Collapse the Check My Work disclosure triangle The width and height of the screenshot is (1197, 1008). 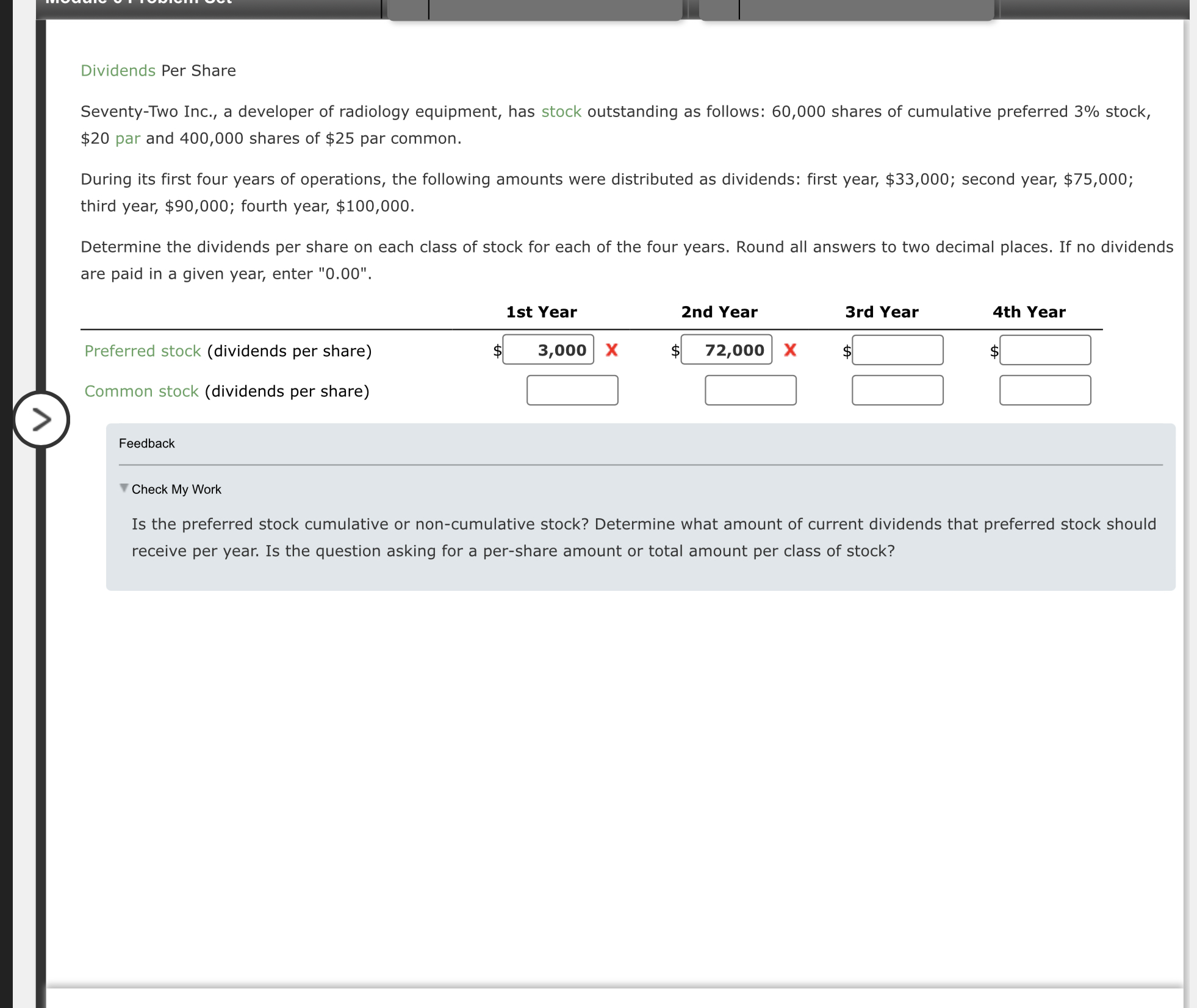[x=124, y=487]
